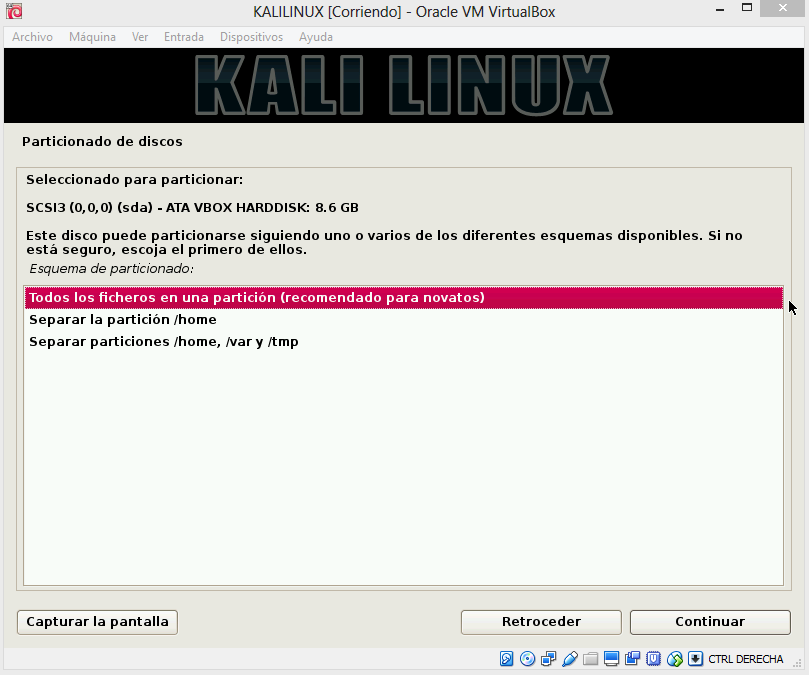
Task: Click the hard disk activity status icon
Action: pos(507,659)
